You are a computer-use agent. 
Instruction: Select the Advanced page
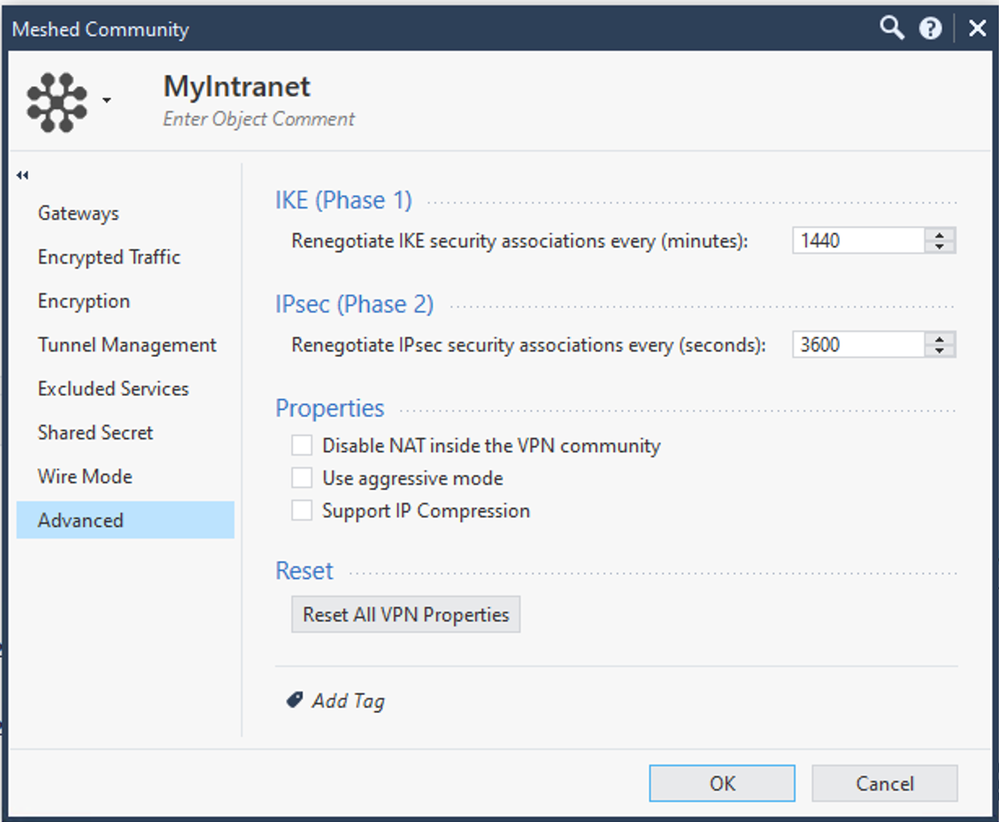click(x=126, y=520)
